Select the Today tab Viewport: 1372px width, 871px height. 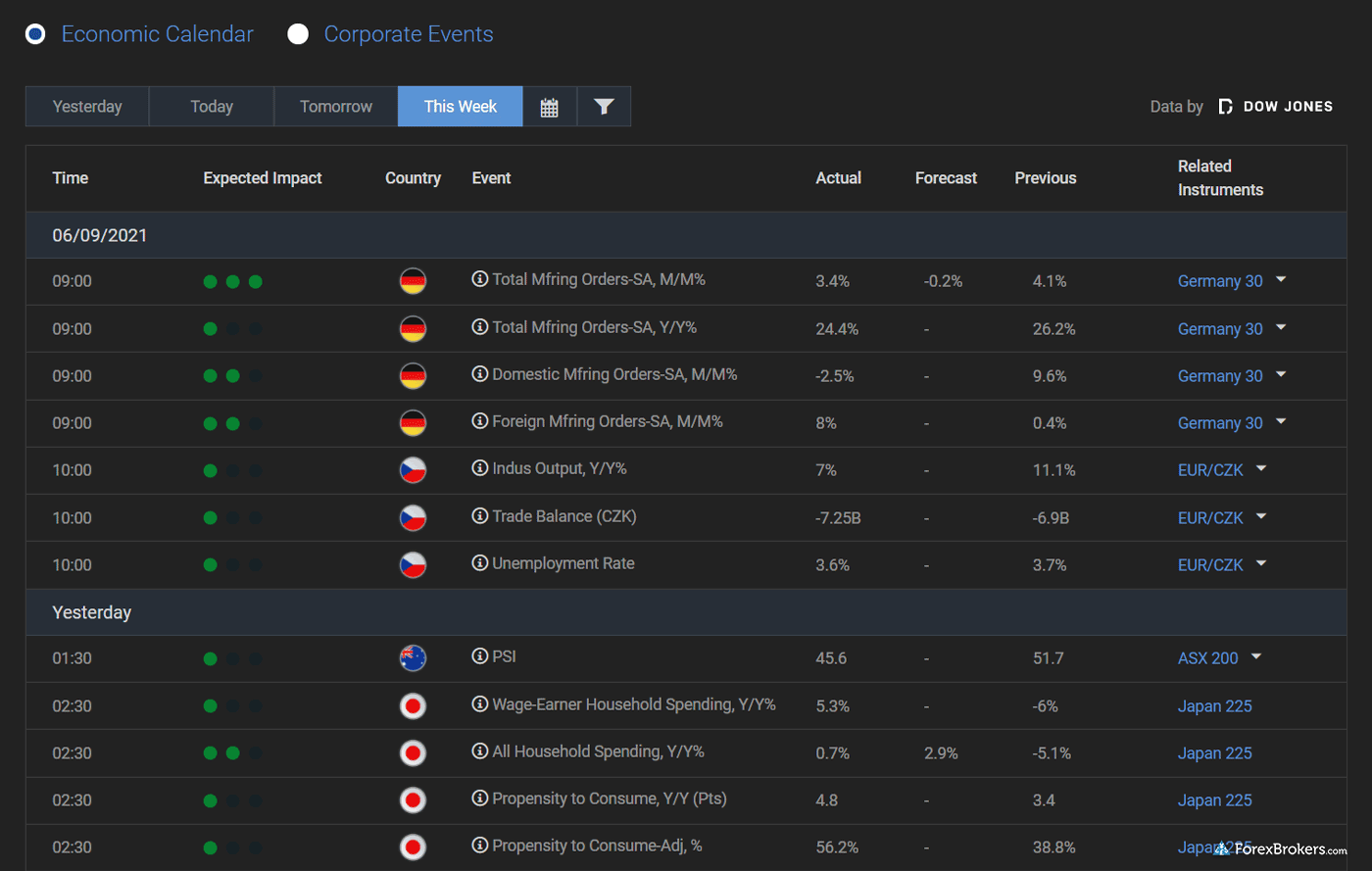212,107
